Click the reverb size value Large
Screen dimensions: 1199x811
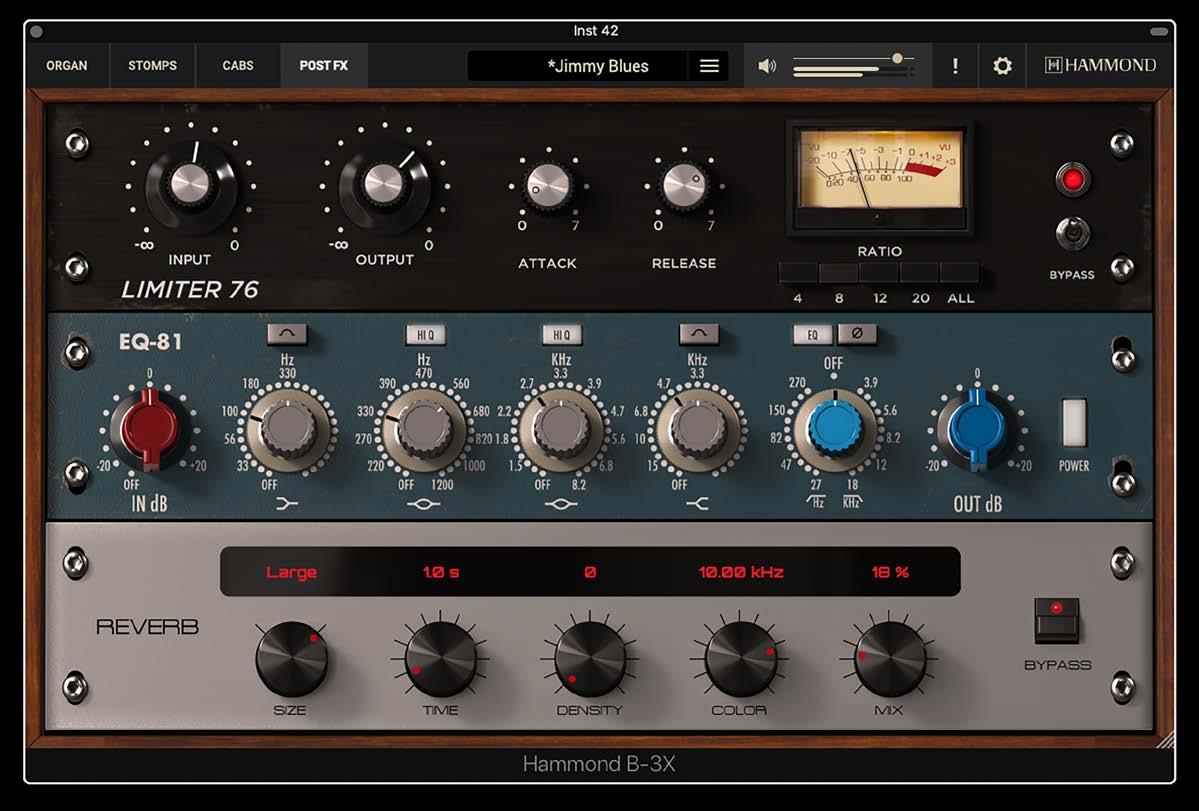click(x=291, y=572)
